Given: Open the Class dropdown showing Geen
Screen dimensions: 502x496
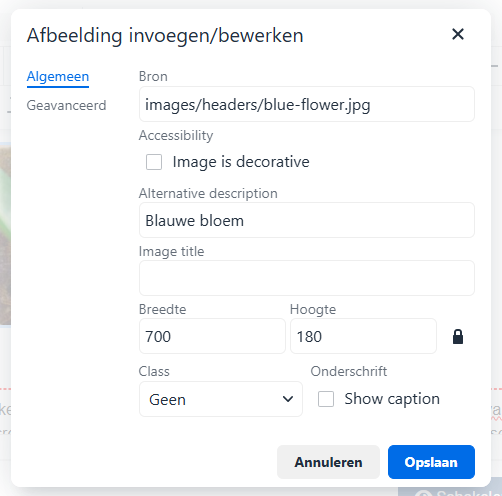Looking at the screenshot, I should pos(221,399).
